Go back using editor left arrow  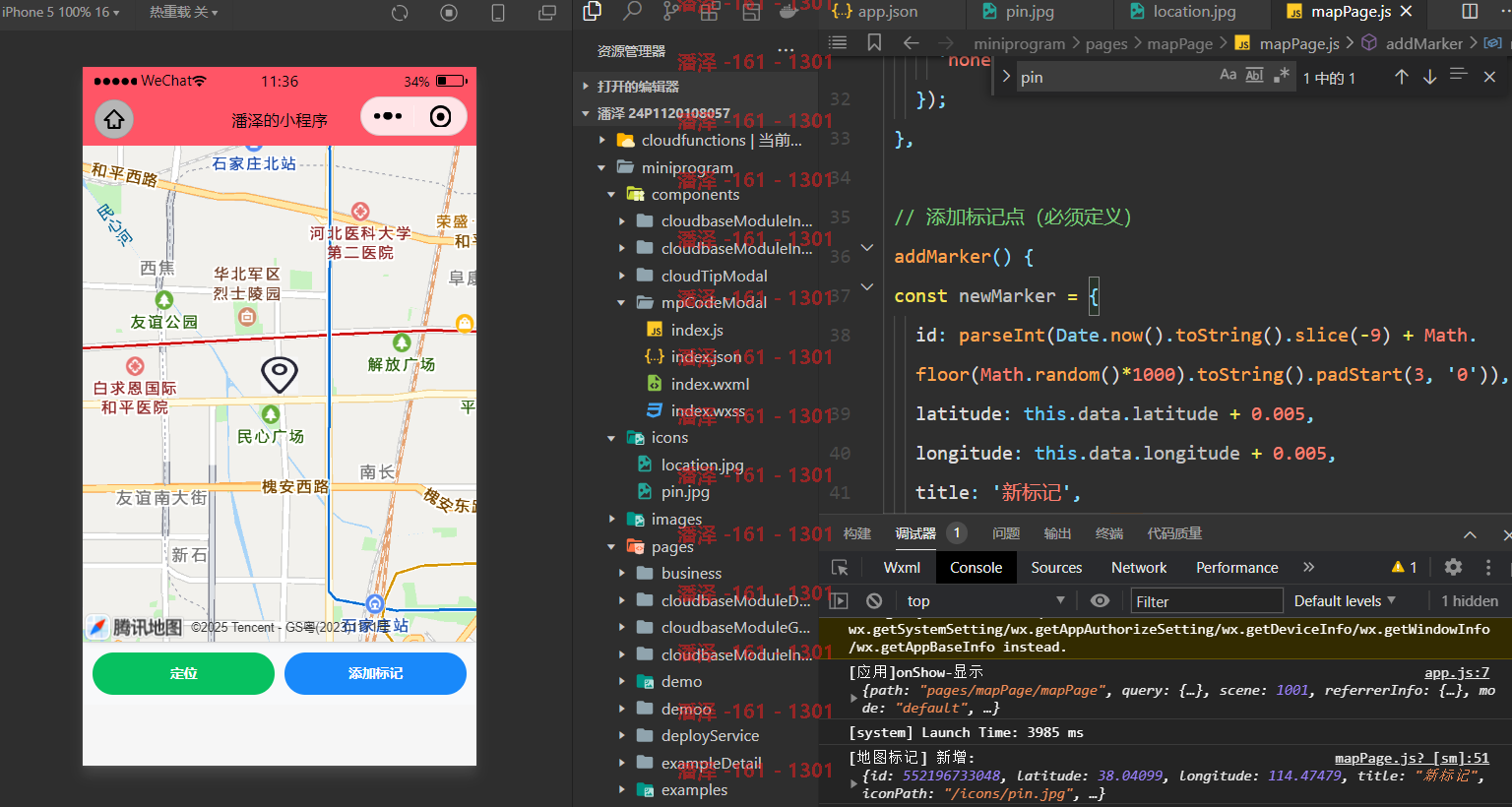[x=912, y=42]
